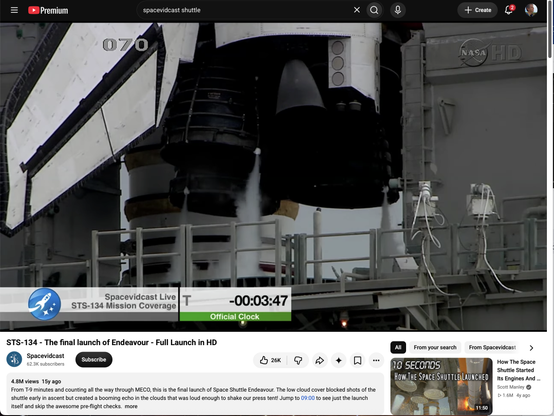Show next filter chips arrow

click(531, 348)
